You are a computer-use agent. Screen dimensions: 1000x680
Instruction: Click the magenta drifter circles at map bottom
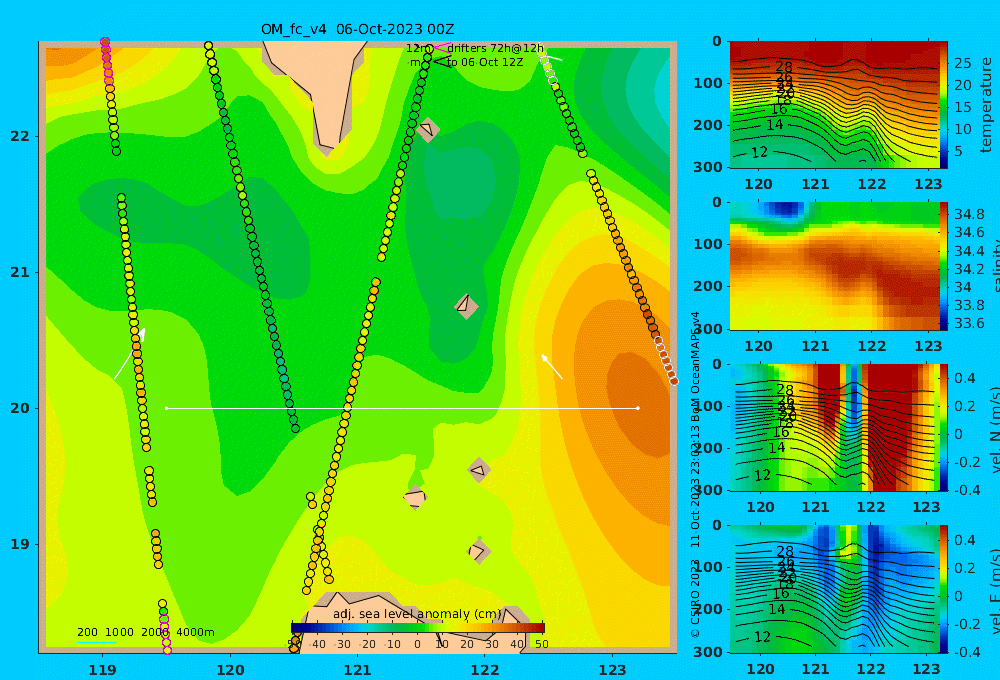(165, 635)
